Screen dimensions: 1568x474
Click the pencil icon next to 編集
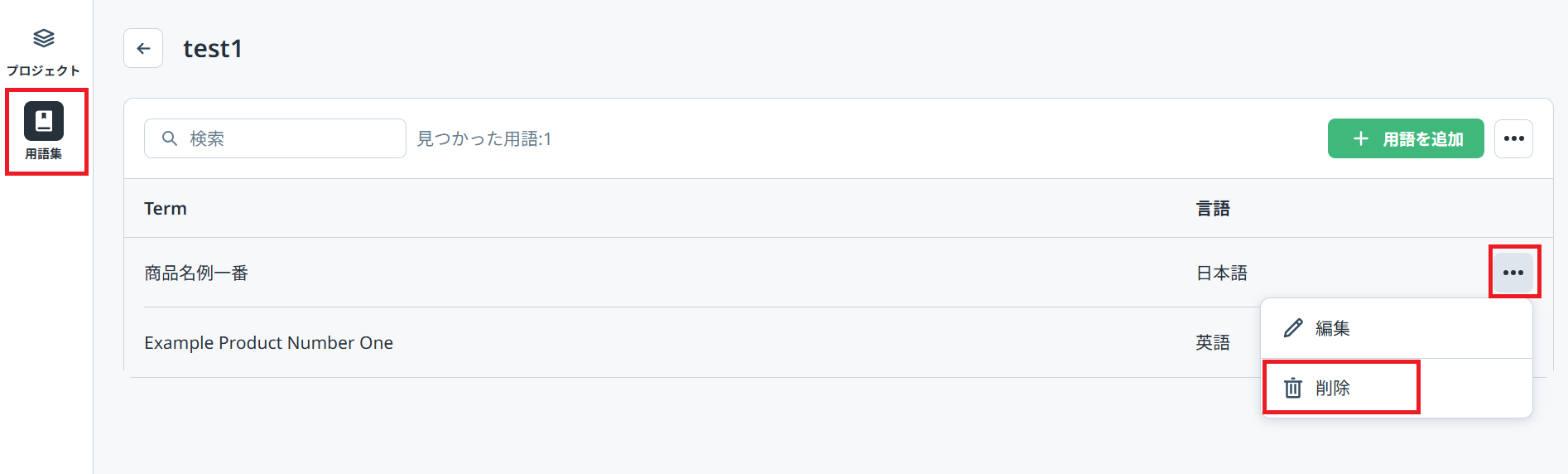[x=1293, y=328]
